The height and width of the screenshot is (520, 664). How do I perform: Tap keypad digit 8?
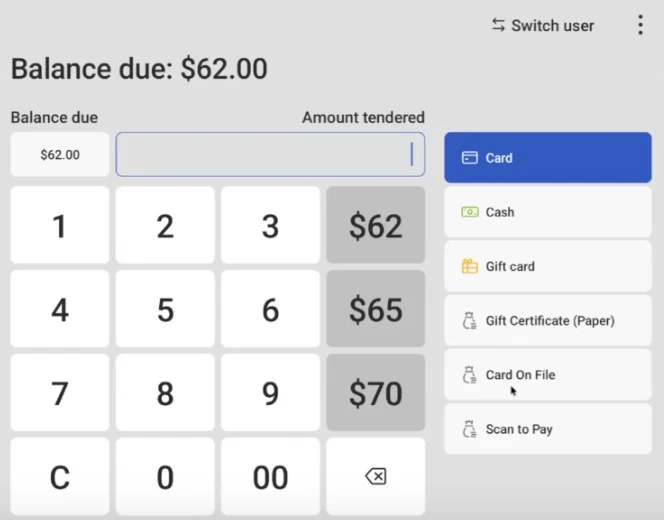pos(165,393)
